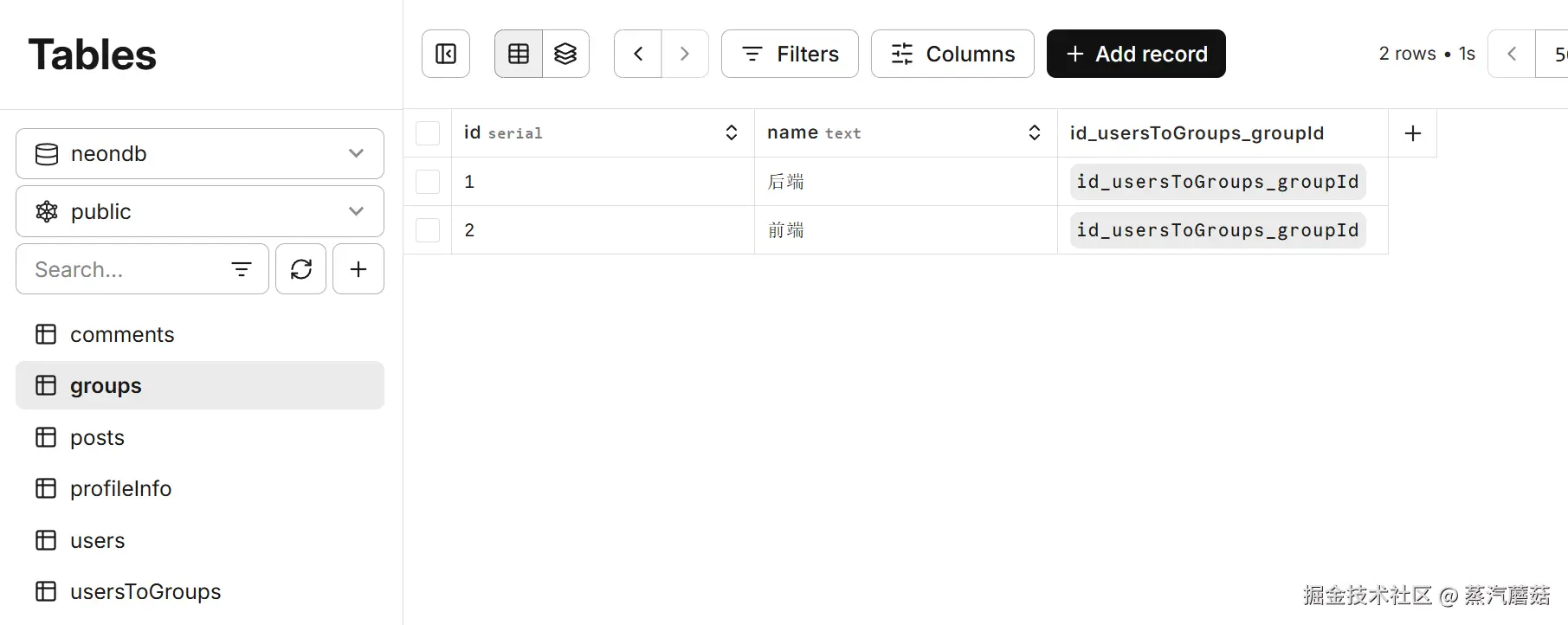Add a new table with plus icon
Image resolution: width=1568 pixels, height=625 pixels.
358,269
